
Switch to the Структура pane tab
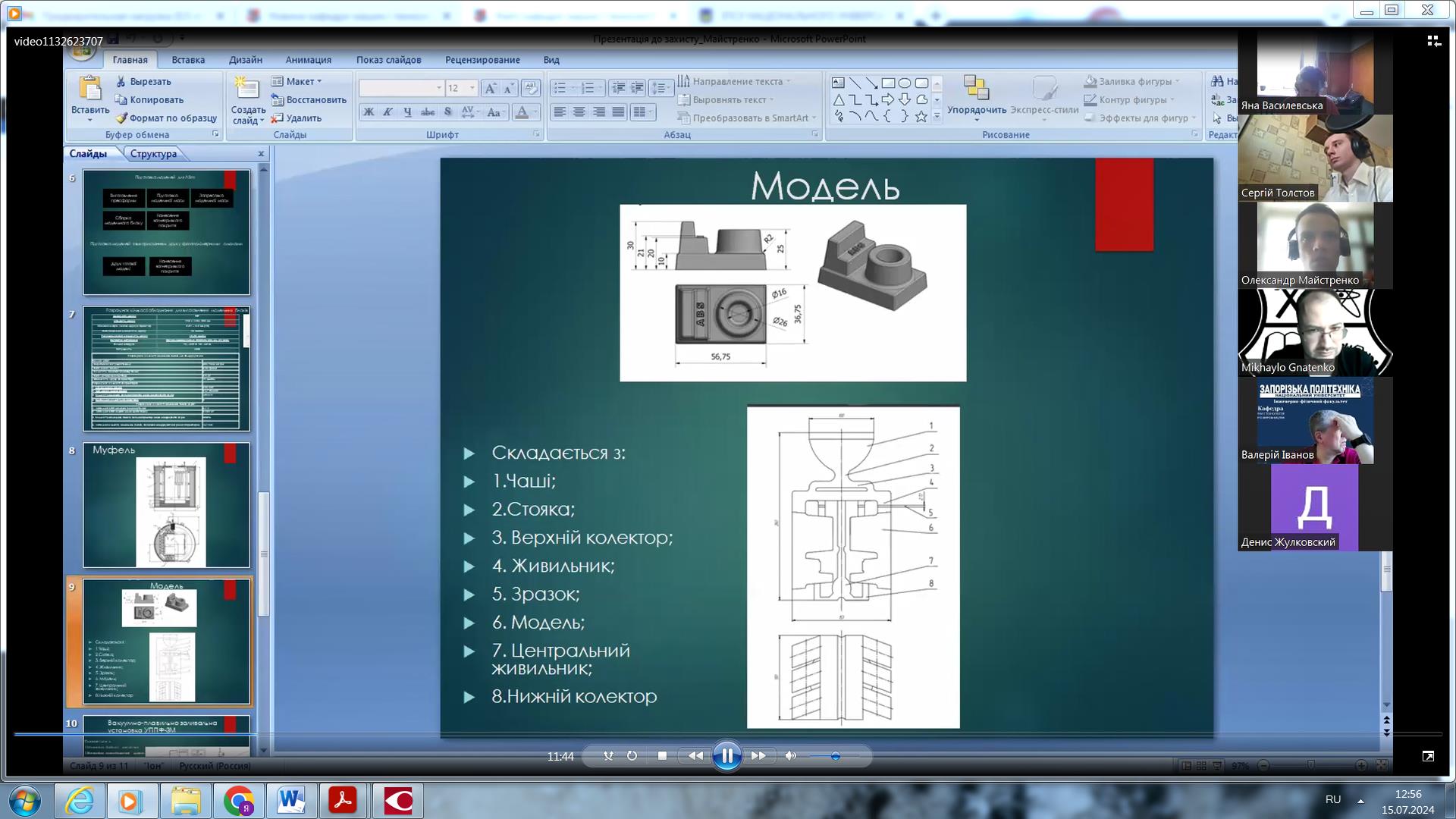(153, 153)
